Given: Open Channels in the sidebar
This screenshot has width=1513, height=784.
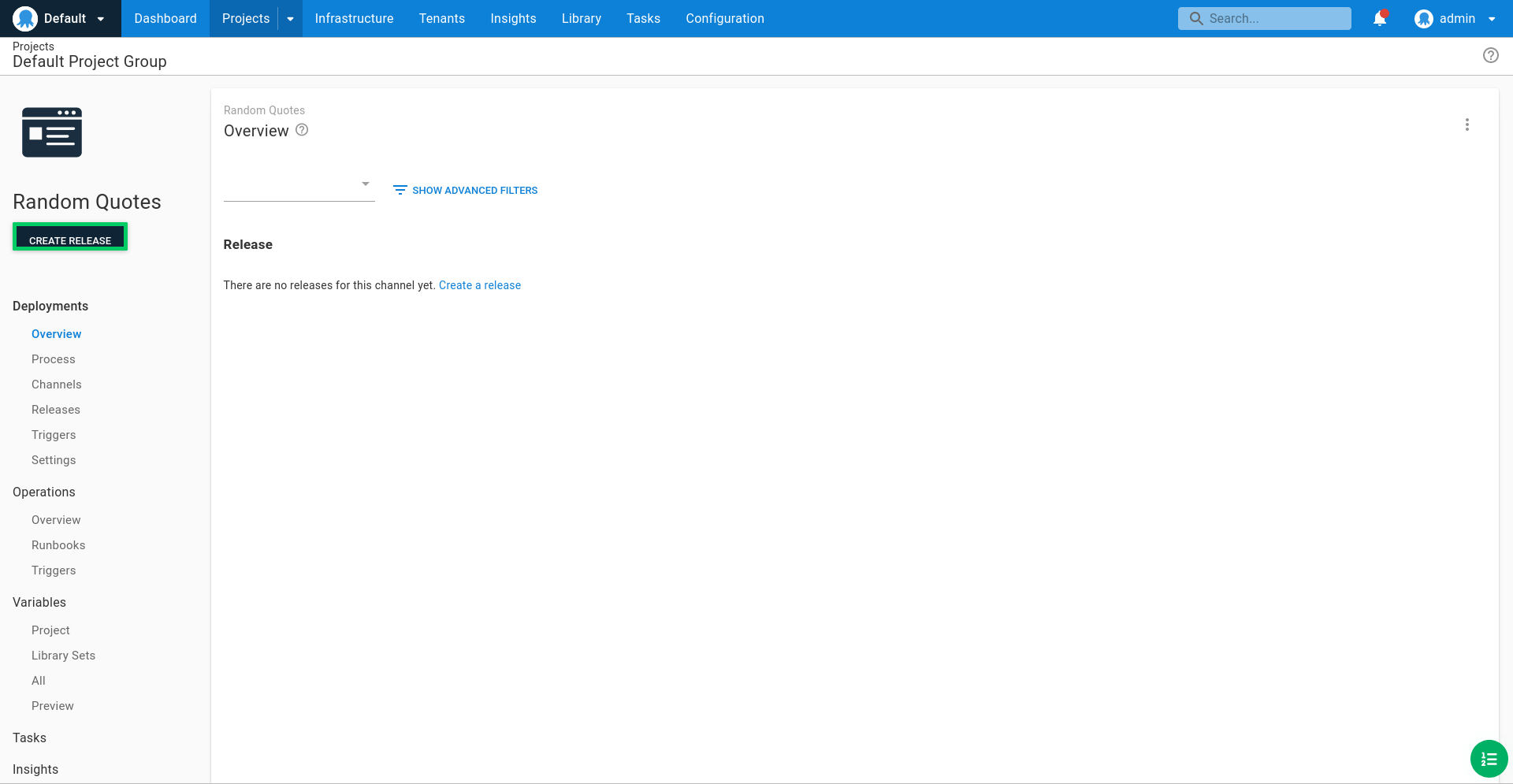Looking at the screenshot, I should [x=57, y=385].
